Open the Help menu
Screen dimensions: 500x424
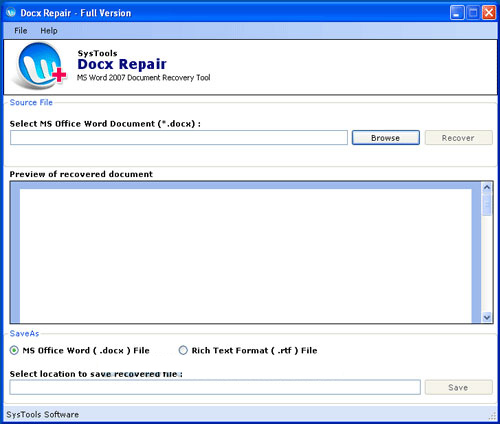[x=49, y=31]
